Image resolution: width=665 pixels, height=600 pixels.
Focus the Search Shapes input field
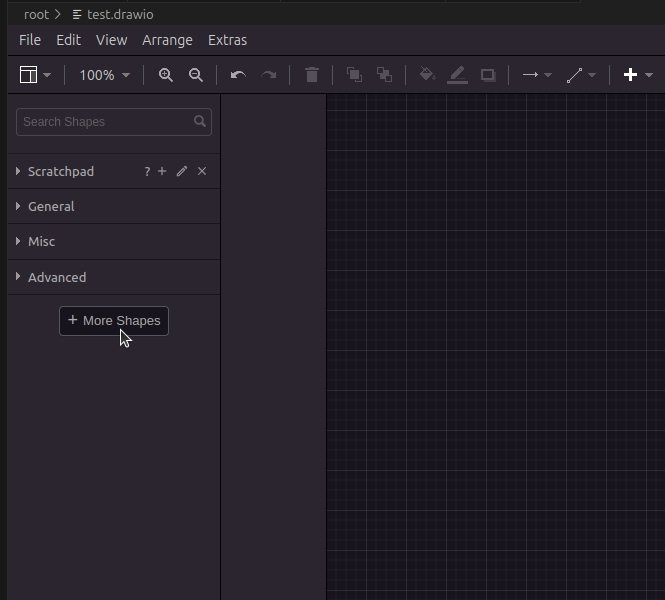point(114,122)
